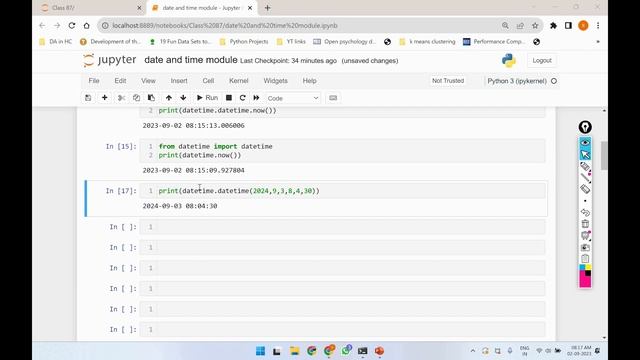This screenshot has width=640, height=360.
Task: Restart the kernel icon
Action: coord(242,98)
